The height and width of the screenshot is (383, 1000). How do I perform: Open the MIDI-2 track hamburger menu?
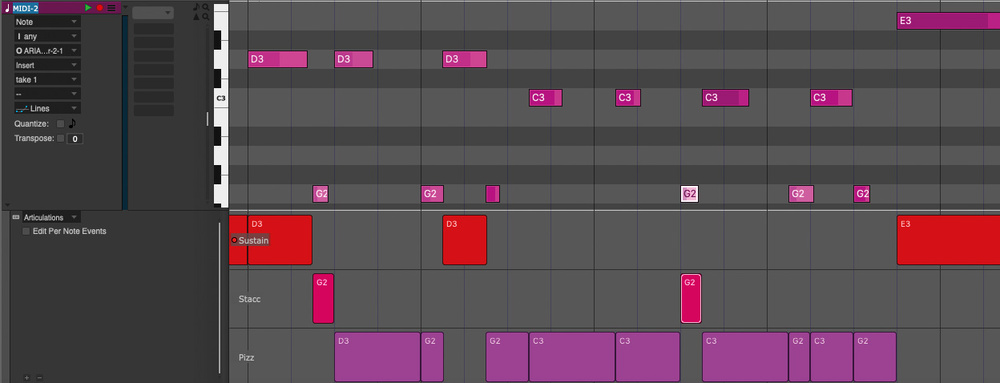(112, 8)
